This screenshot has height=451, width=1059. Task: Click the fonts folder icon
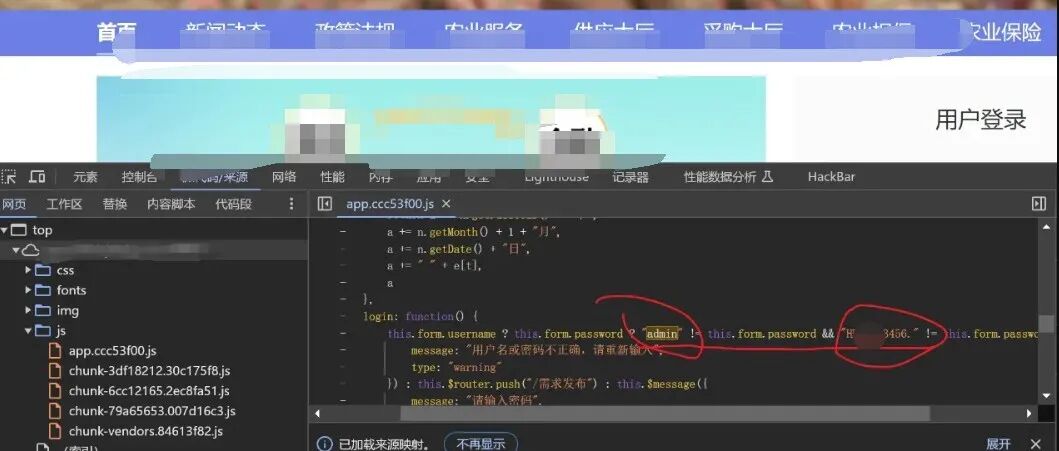[x=43, y=290]
